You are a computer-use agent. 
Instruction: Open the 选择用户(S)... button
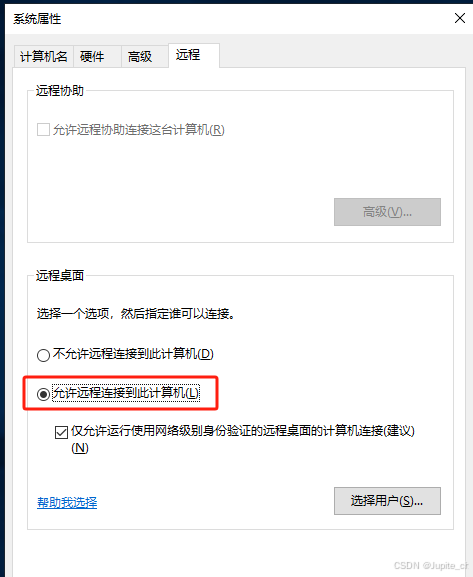click(387, 501)
